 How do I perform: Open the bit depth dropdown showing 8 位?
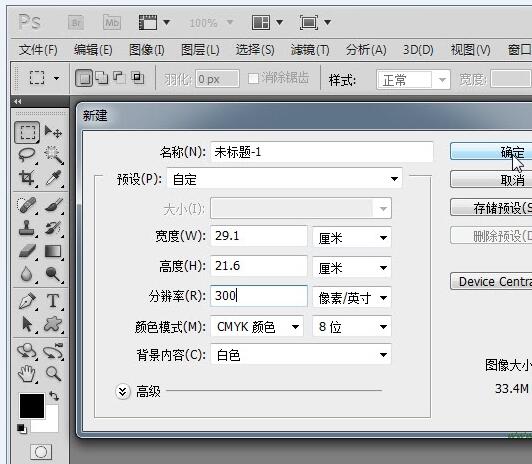(352, 326)
